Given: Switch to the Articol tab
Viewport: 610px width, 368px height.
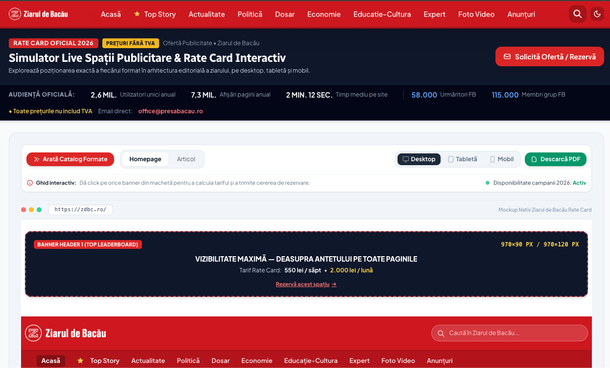Looking at the screenshot, I should point(186,159).
